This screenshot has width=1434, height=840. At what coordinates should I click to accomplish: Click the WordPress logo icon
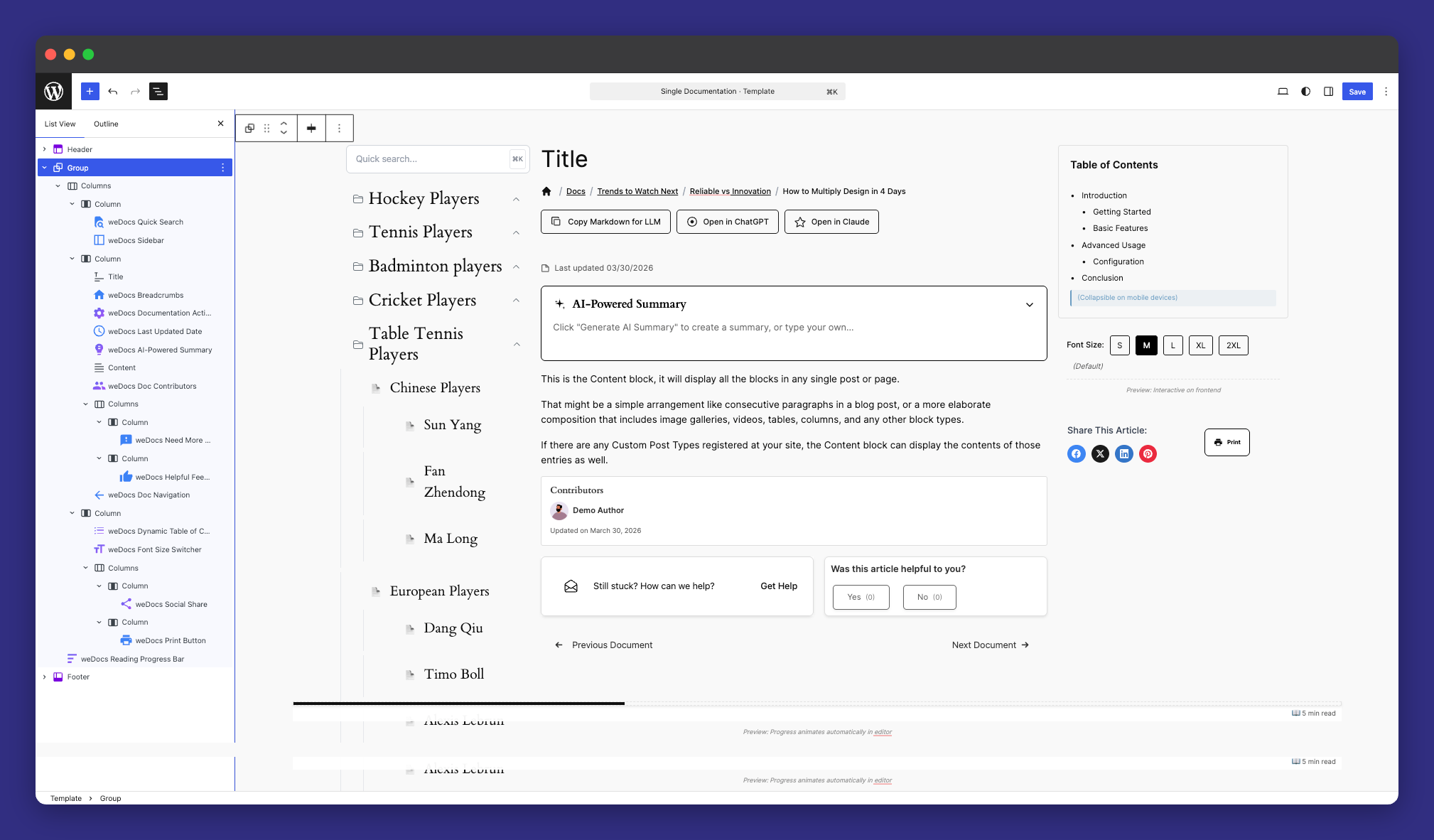coord(54,91)
